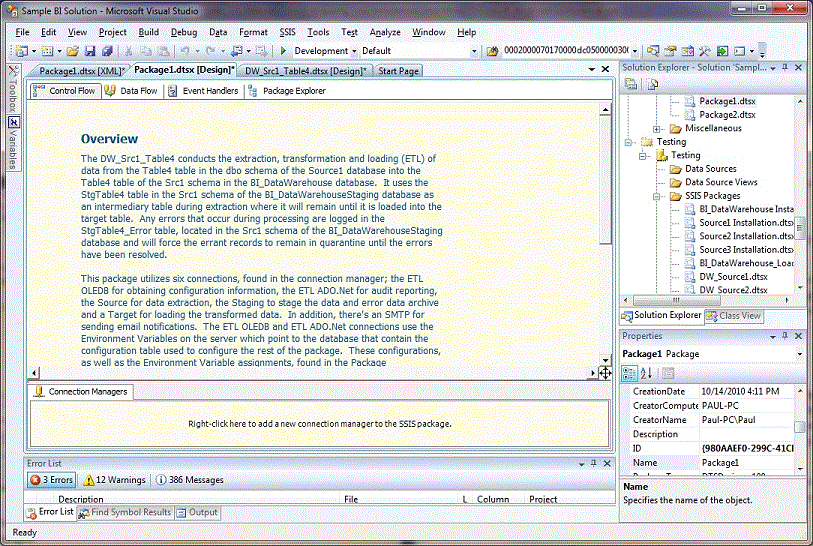Click the Copy toolbar icon
The height and width of the screenshot is (546, 813).
click(x=146, y=51)
